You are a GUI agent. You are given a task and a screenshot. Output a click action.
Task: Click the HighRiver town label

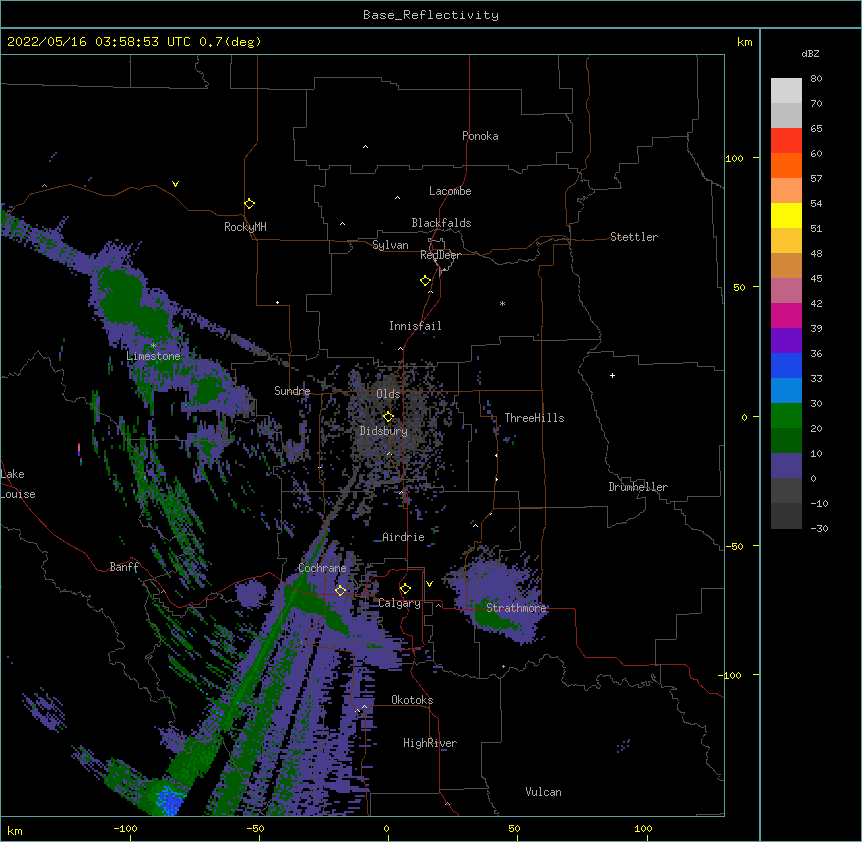[430, 743]
